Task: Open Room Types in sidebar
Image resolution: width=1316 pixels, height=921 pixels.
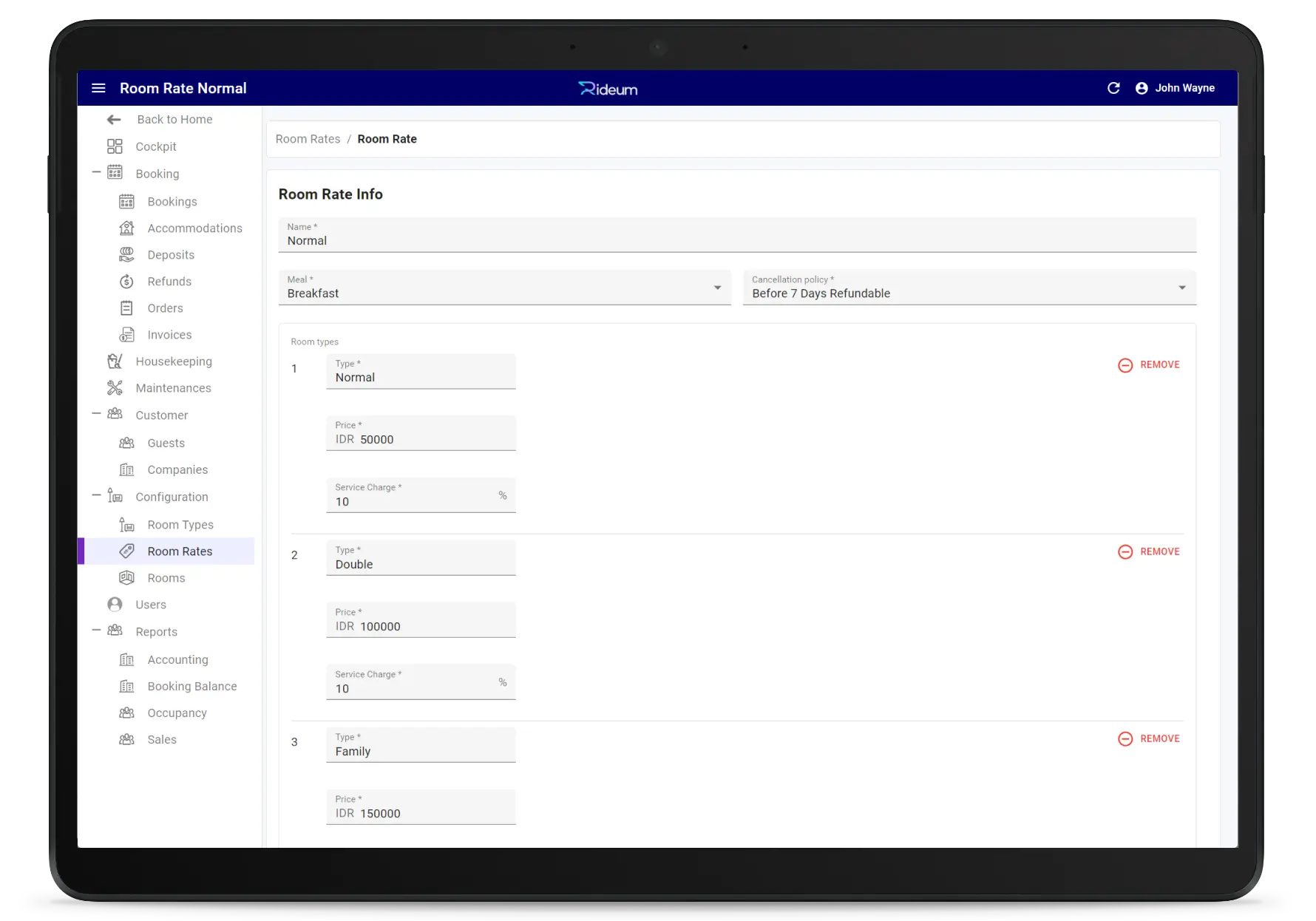Action: coord(180,525)
